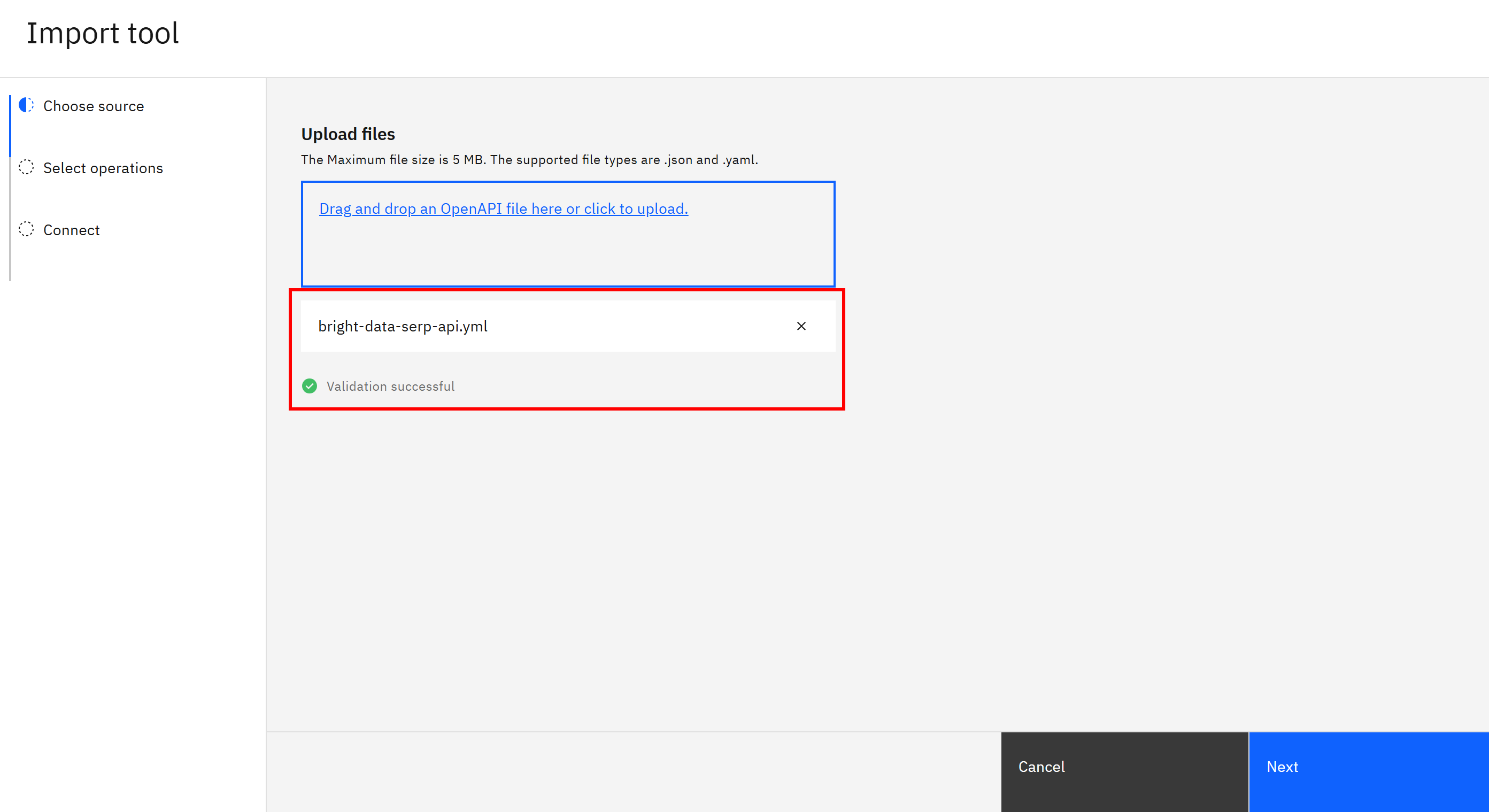Screen dimensions: 1489x812
Task: Click the dashed circle next to Connect
Action: click(x=26, y=229)
